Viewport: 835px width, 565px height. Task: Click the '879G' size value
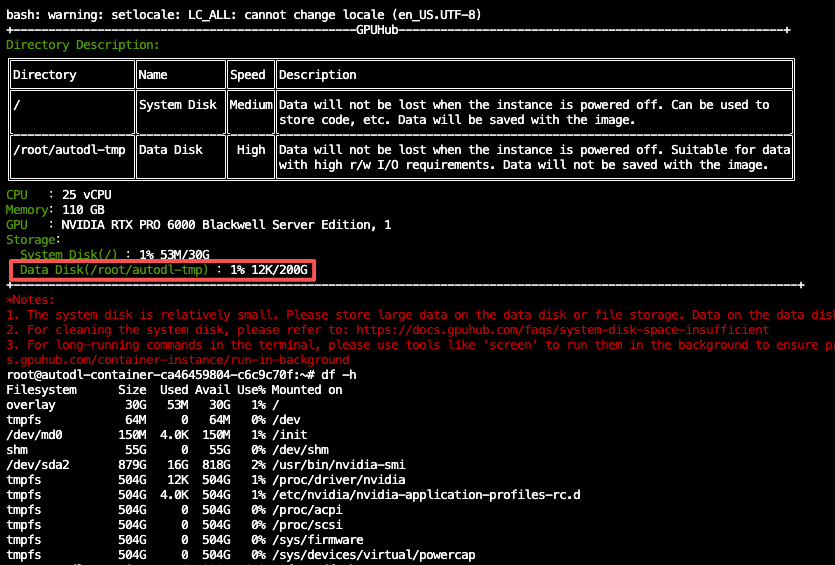(x=132, y=464)
